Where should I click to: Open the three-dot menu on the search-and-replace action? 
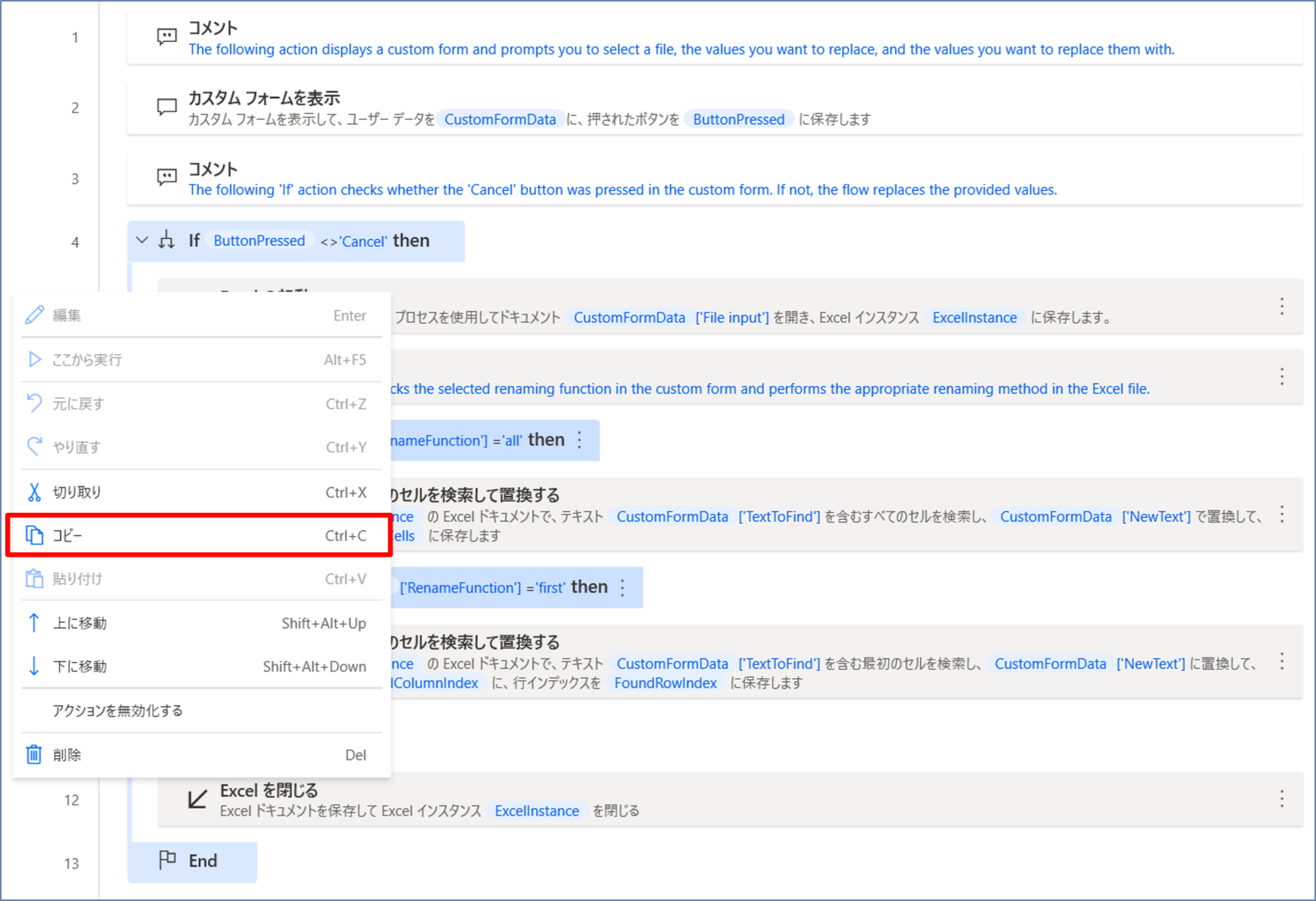[1283, 512]
